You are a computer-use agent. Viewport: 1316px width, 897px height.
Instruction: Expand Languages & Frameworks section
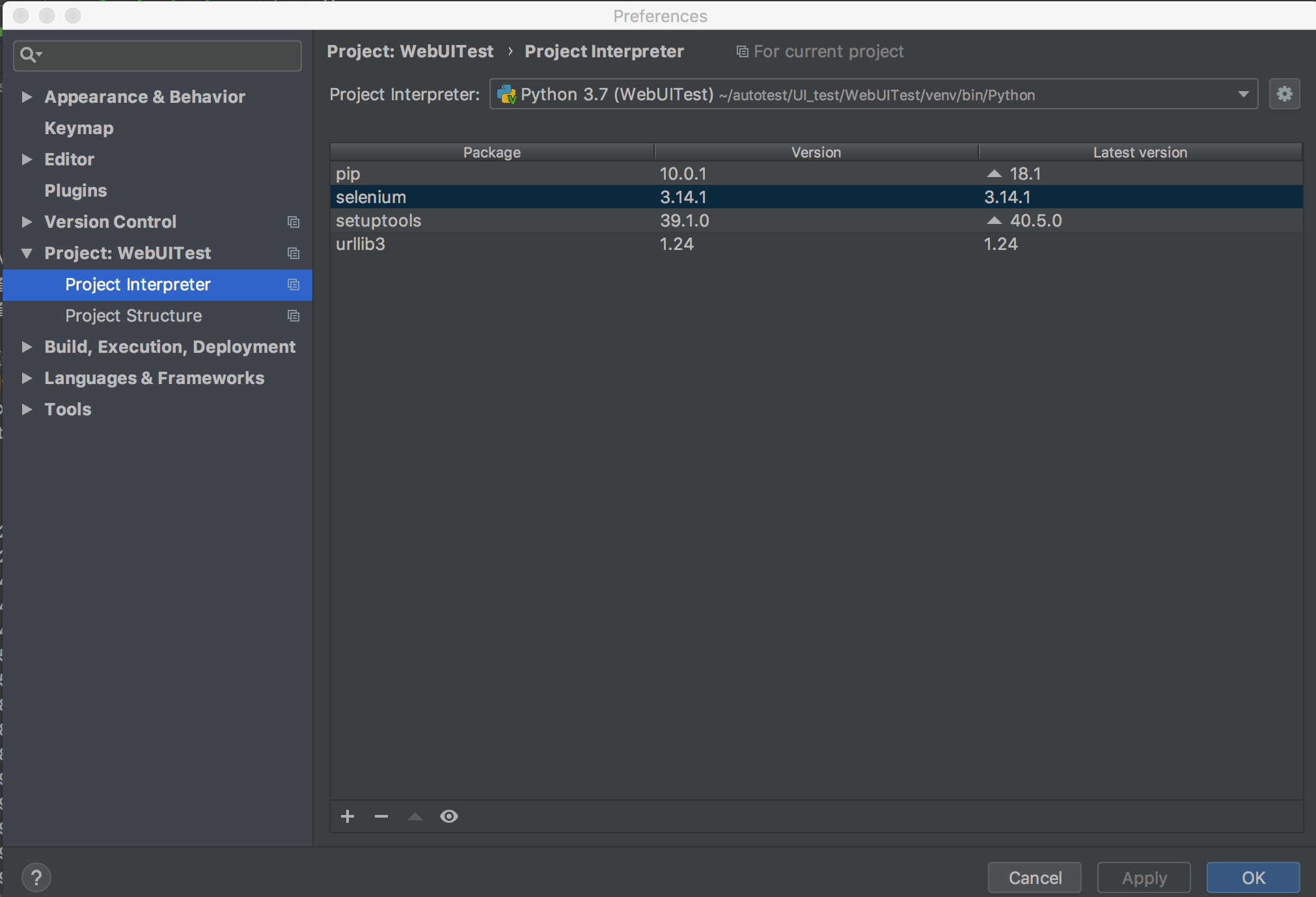tap(27, 378)
